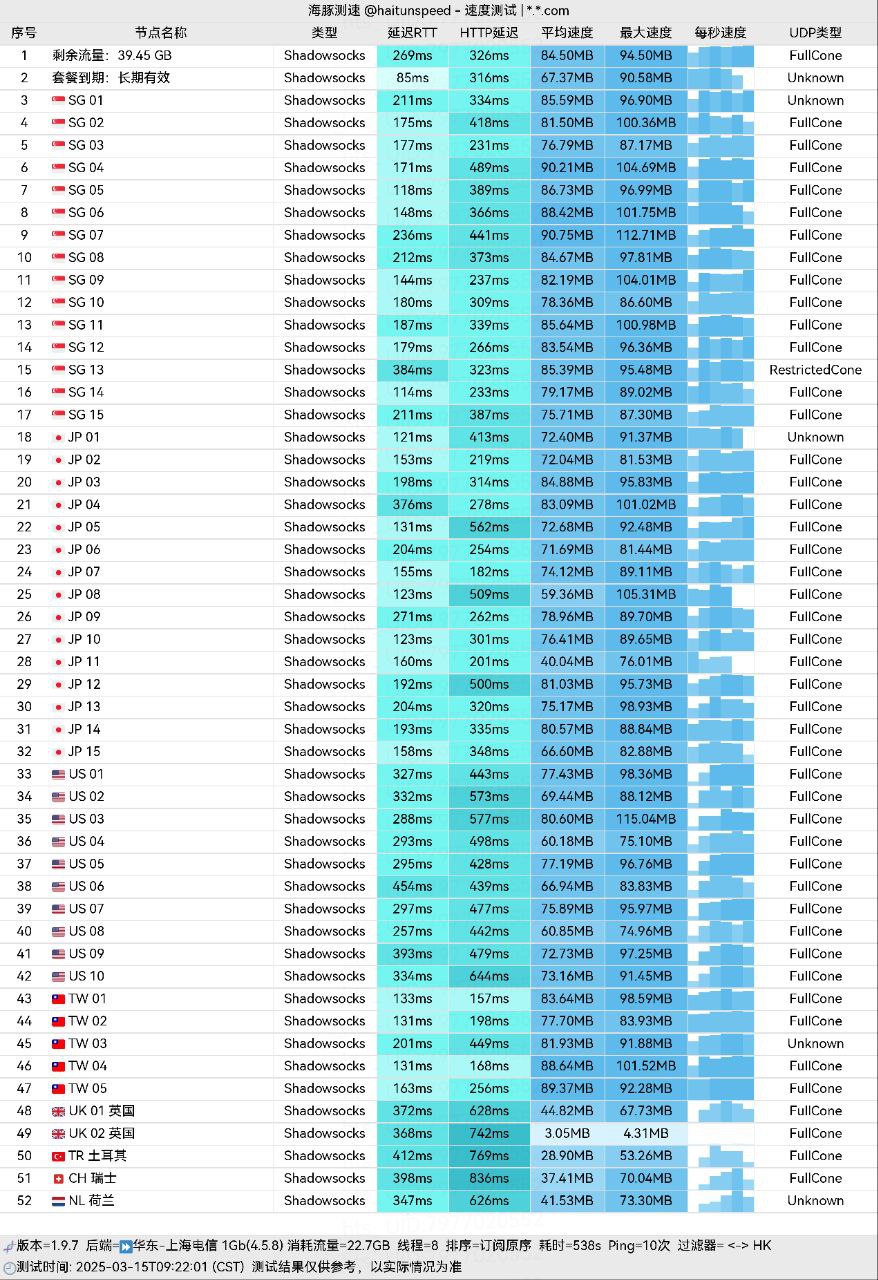Click the US flag beside US 03
The height and width of the screenshot is (1280, 878).
click(58, 819)
